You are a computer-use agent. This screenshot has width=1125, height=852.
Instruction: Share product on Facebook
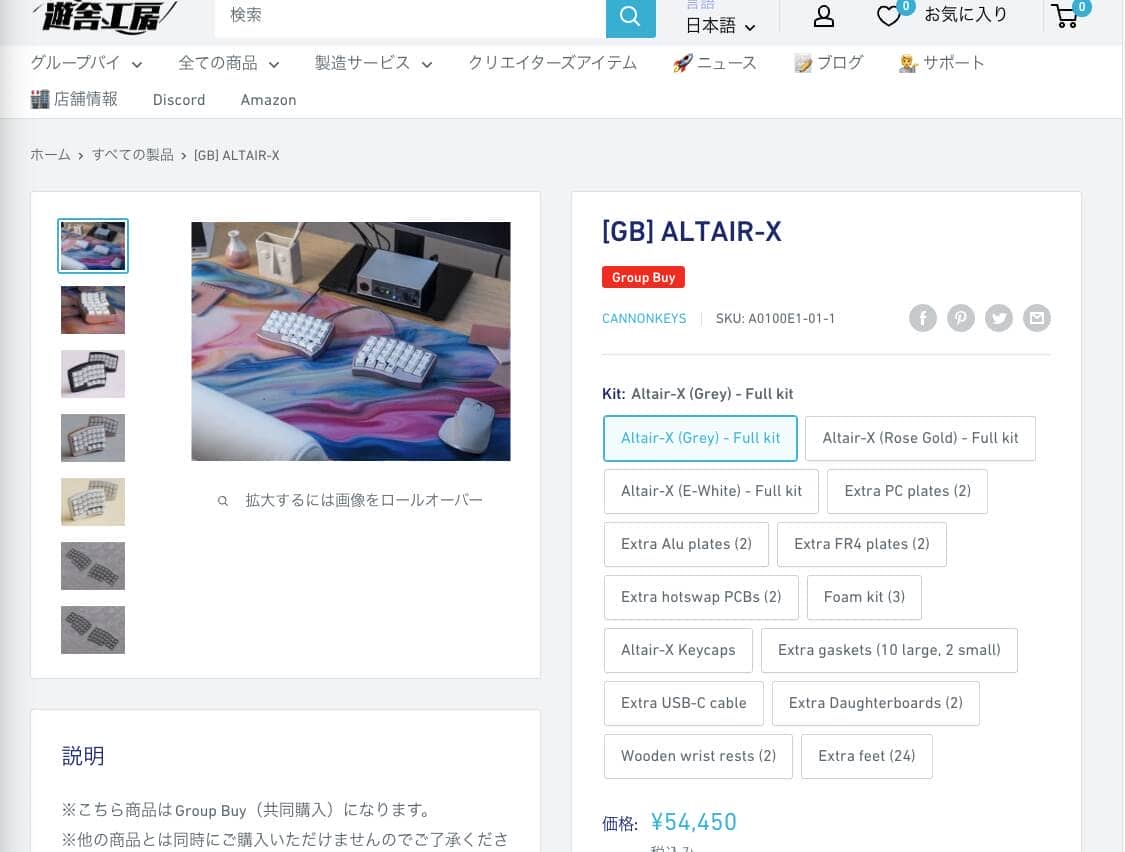(x=923, y=318)
